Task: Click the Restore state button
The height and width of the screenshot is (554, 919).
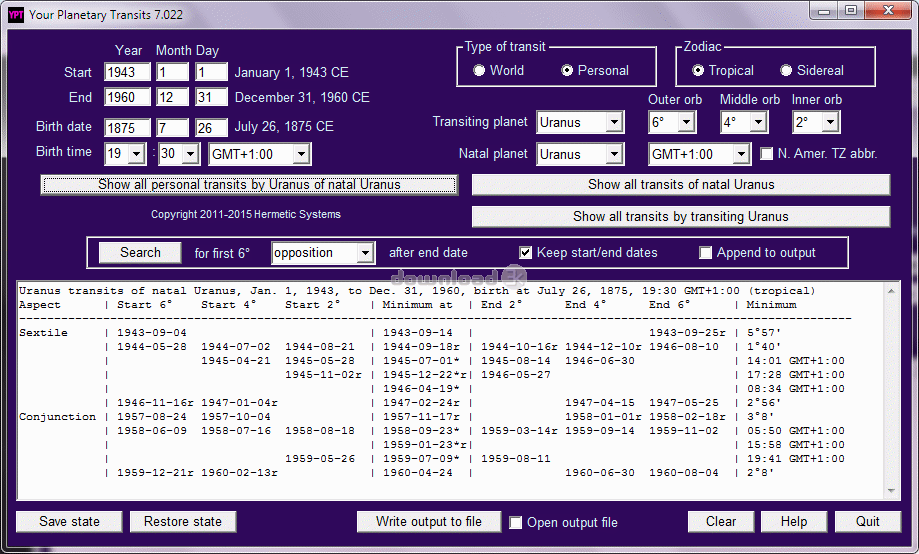Action: [x=183, y=521]
